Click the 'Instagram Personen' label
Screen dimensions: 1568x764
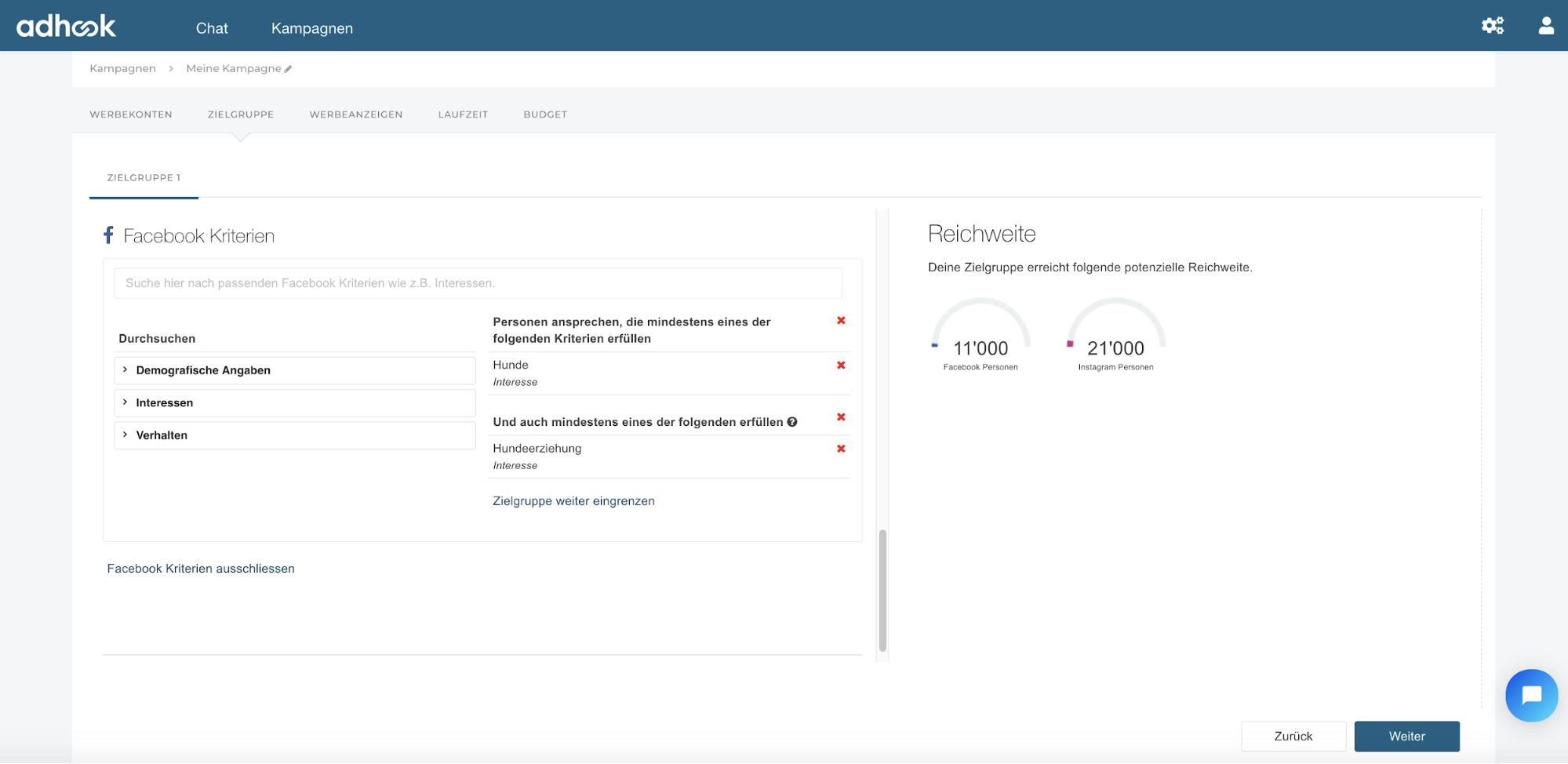pos(1115,367)
